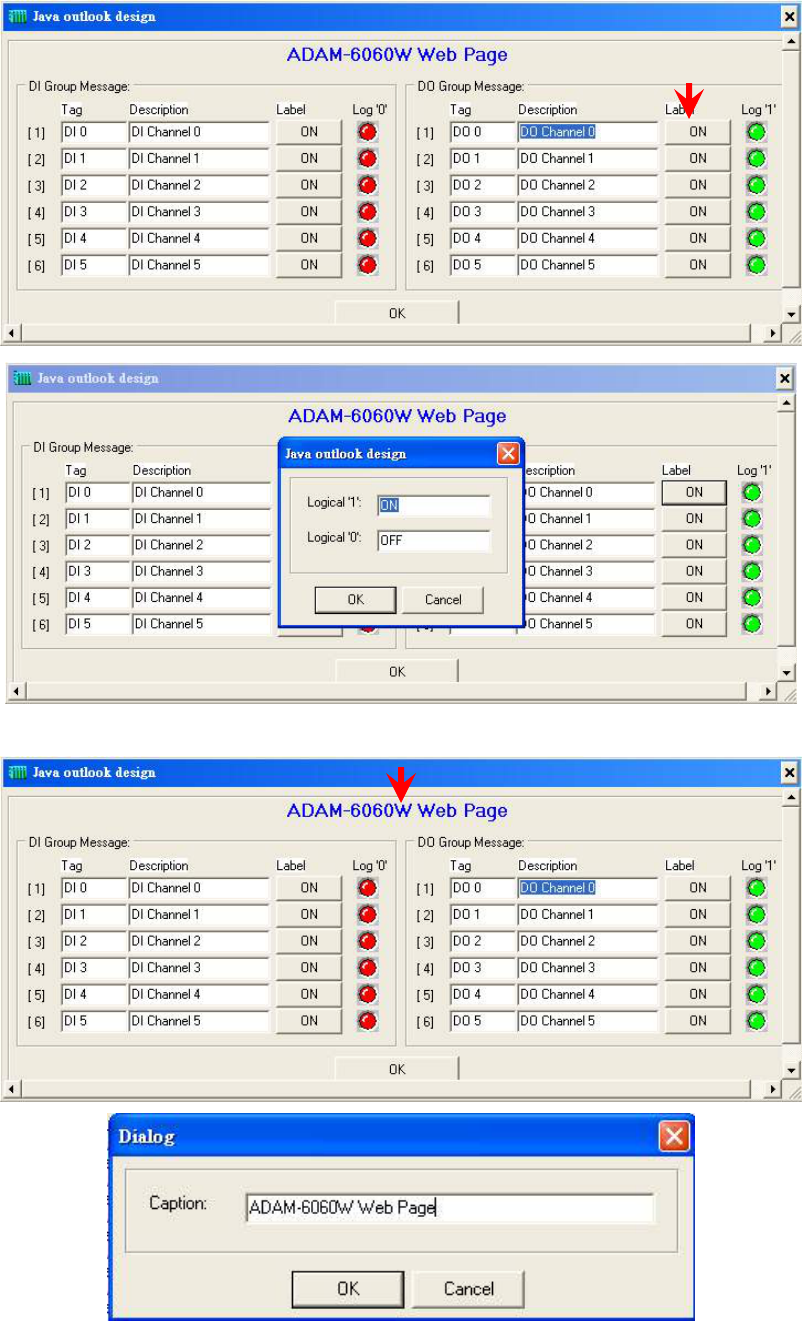The height and width of the screenshot is (1321, 802).
Task: Click right scroll arrow in middle window
Action: (770, 693)
